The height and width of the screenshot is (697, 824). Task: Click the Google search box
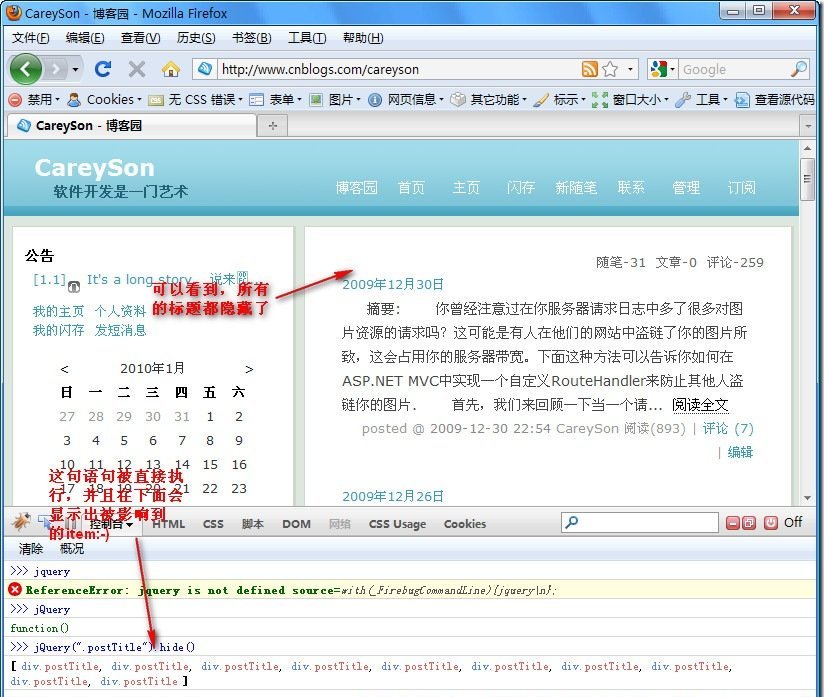(733, 69)
